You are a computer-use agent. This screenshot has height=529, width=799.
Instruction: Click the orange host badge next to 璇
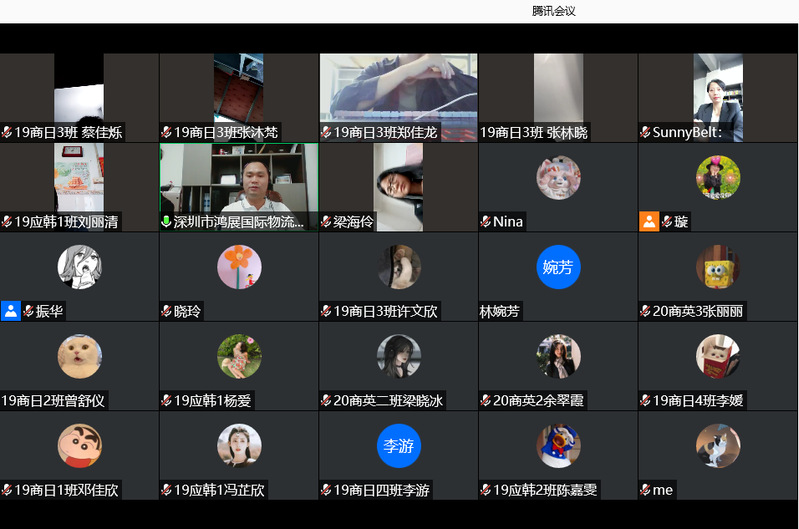point(649,222)
